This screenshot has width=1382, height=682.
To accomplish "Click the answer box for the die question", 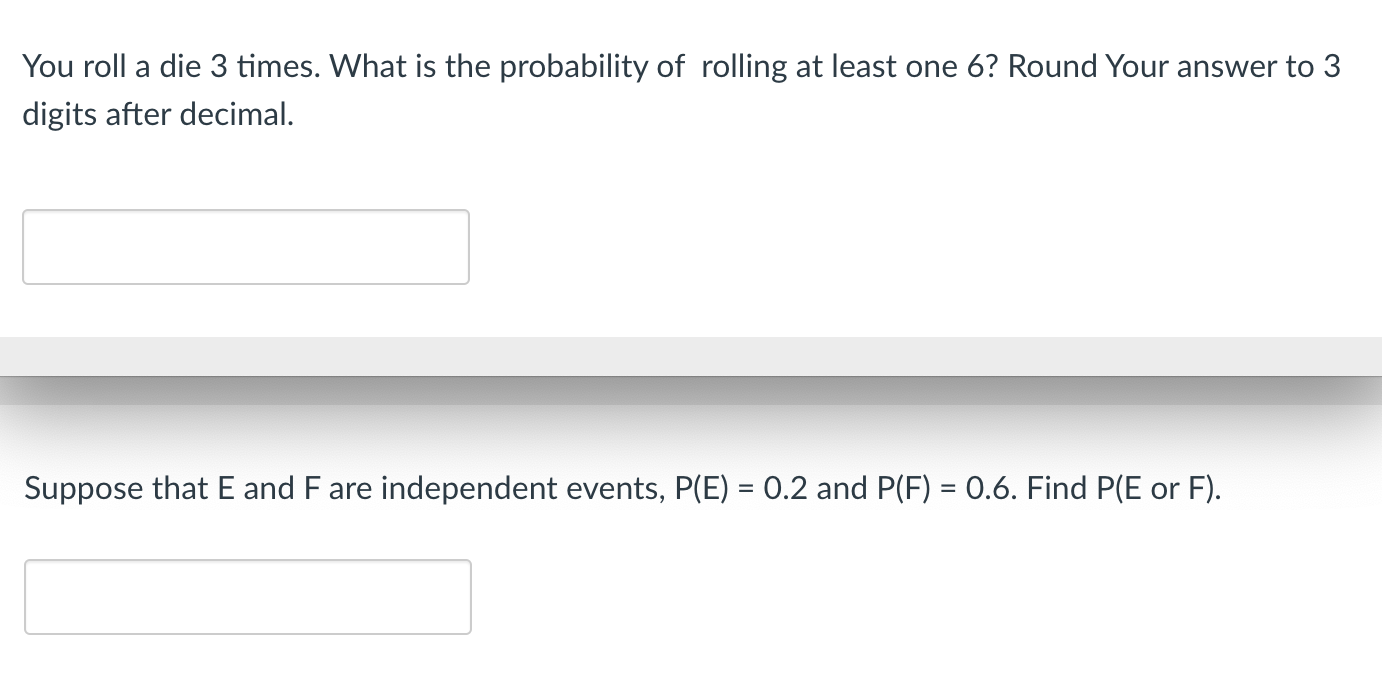I will (x=245, y=247).
